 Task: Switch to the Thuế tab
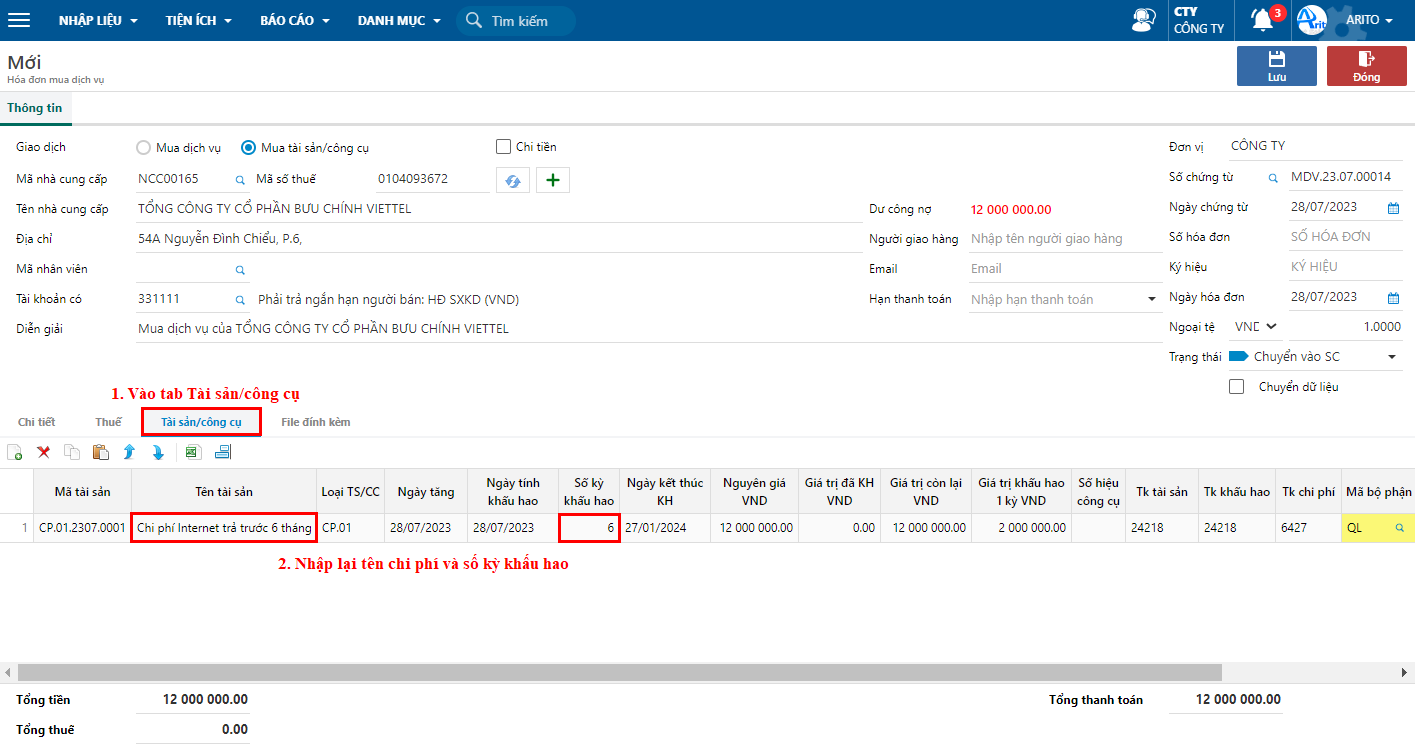[x=108, y=422]
